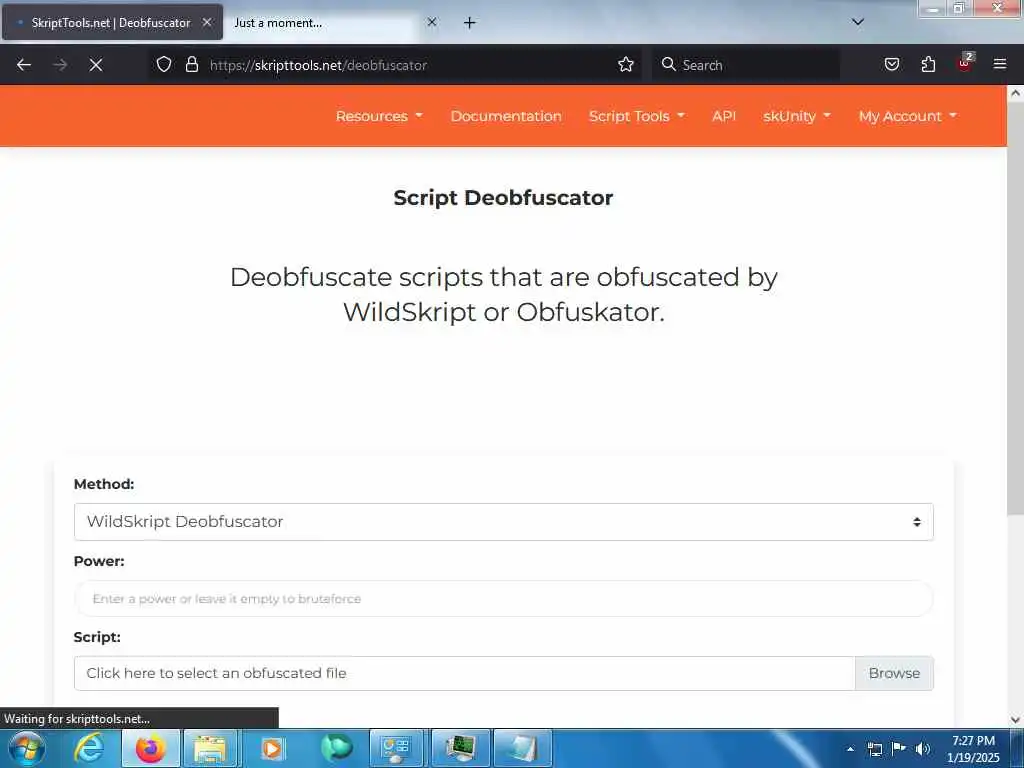The width and height of the screenshot is (1024, 768).
Task: Go back using the browser back arrow
Action: (24, 65)
